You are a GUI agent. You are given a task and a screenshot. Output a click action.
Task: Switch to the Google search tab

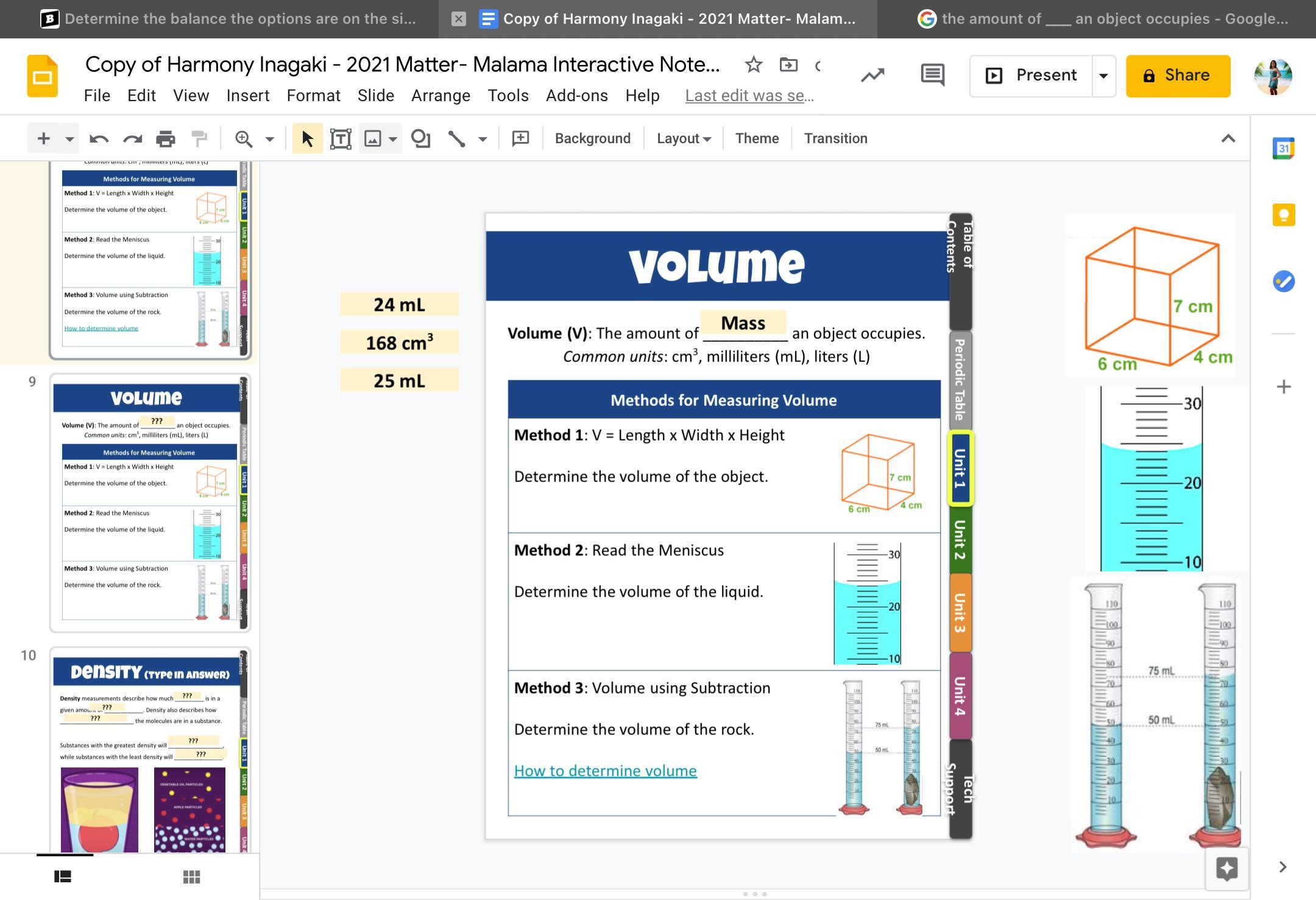(x=1102, y=19)
